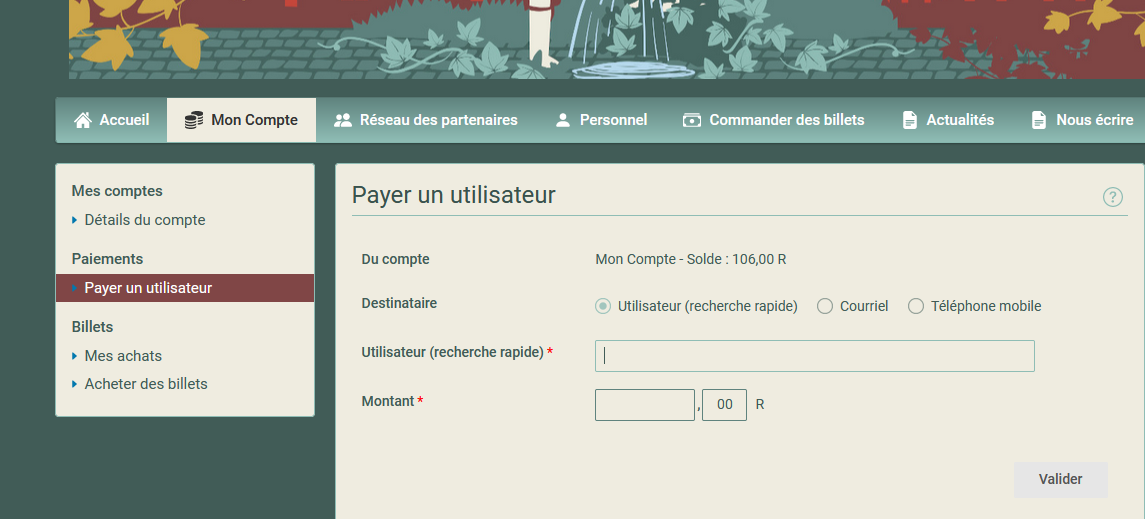Open the Personnel menu label
Viewport: 1145px width, 519px height.
(613, 120)
